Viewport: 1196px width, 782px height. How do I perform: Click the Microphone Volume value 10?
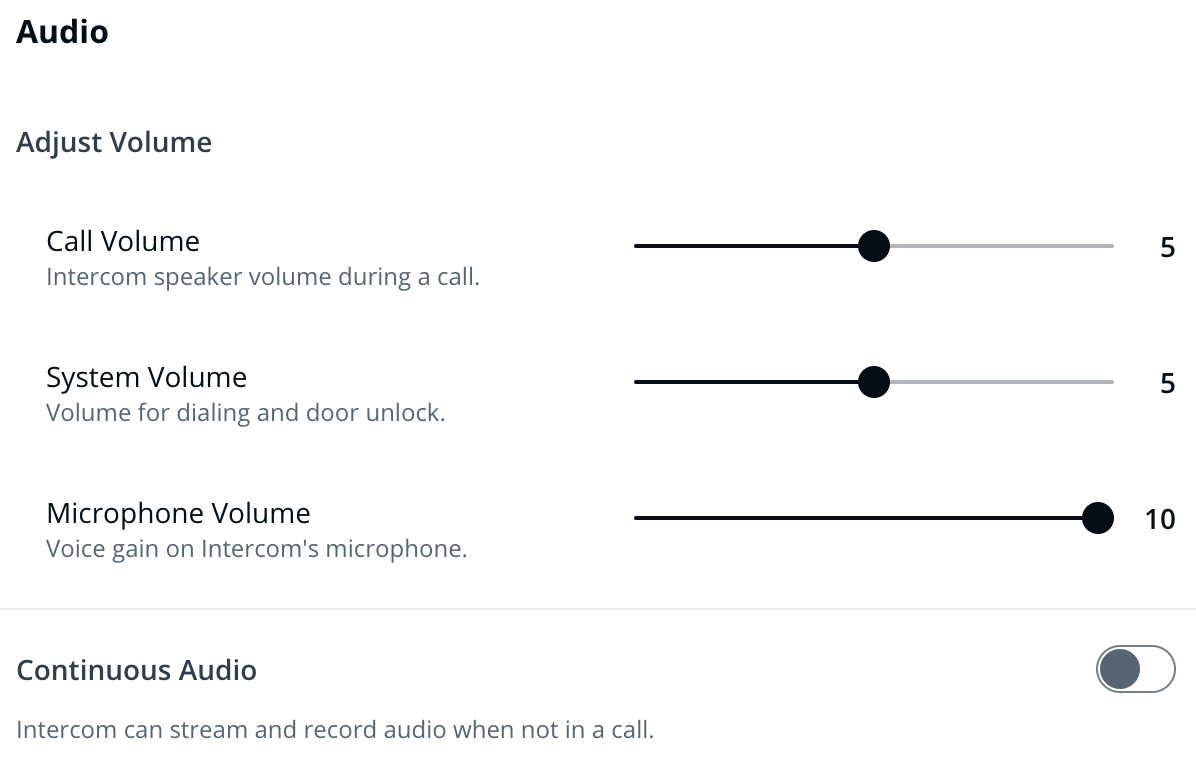click(1160, 520)
